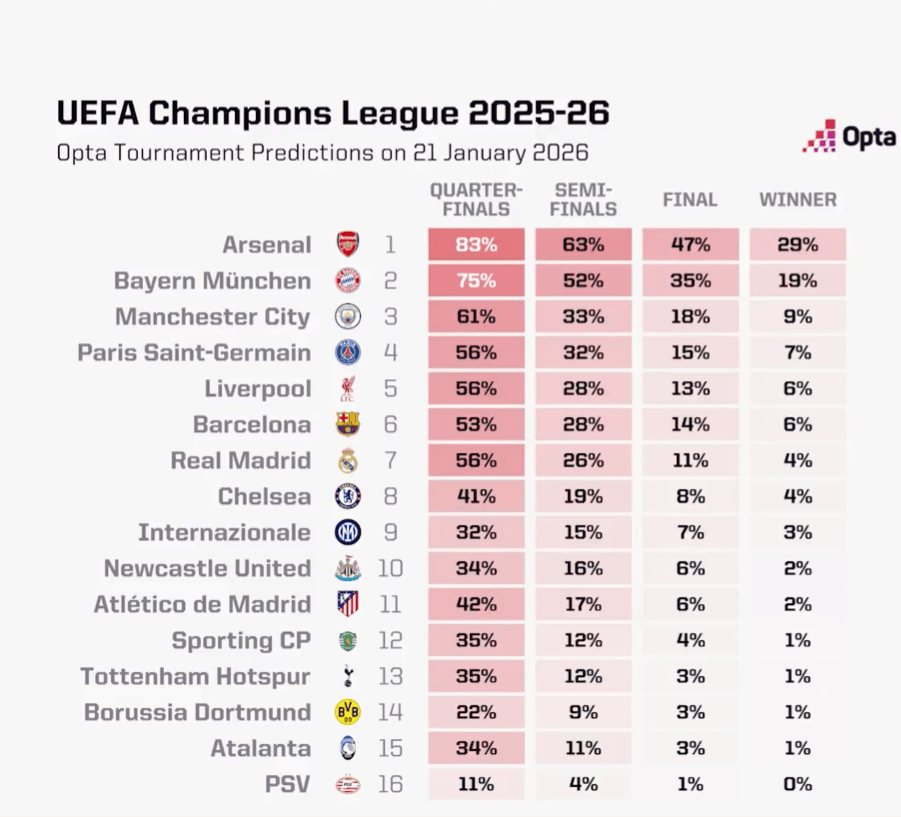901x817 pixels.
Task: Select the SEMI-FINALS column header
Action: [583, 200]
